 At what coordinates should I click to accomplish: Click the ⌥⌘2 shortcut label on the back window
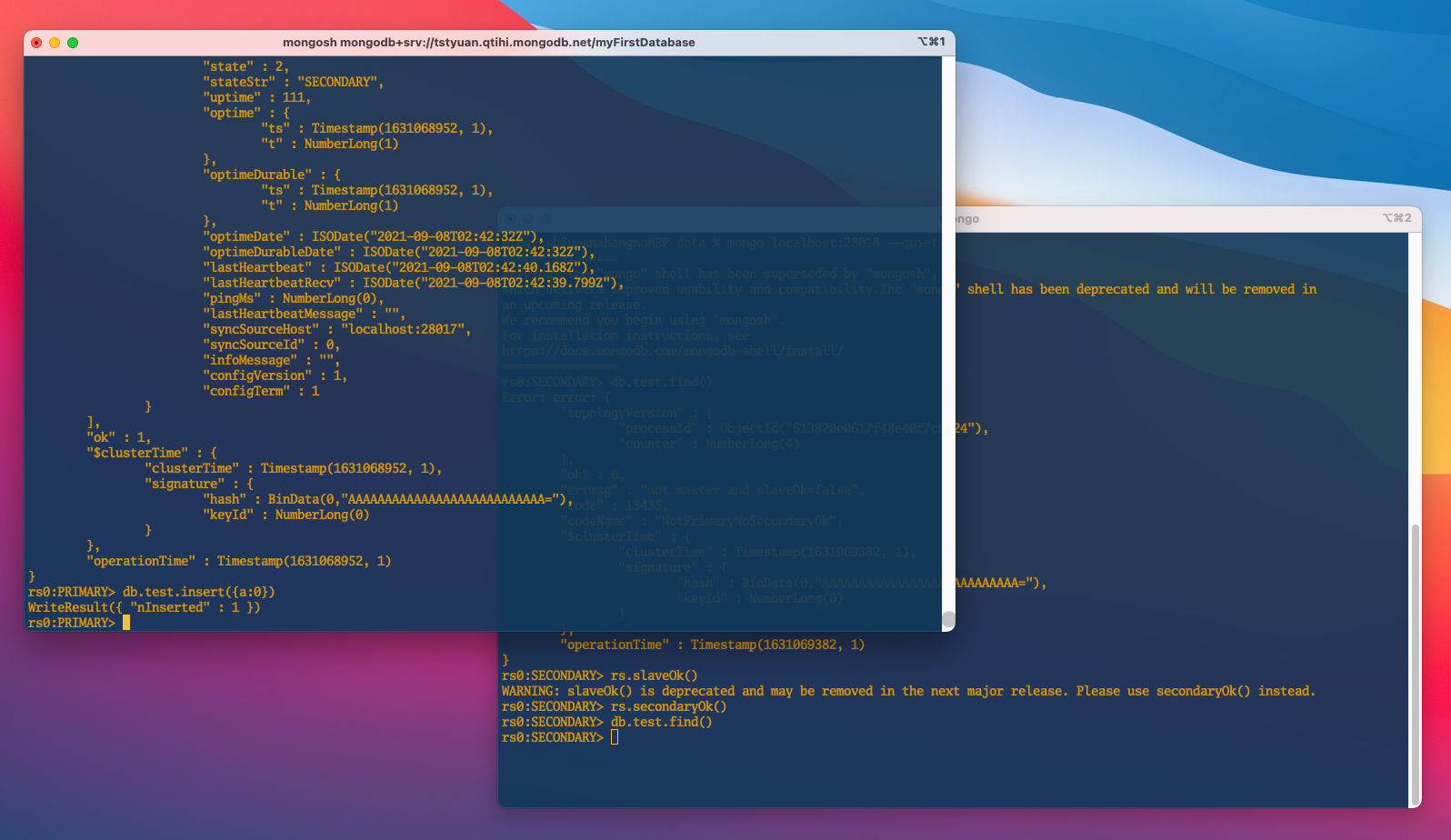pos(1397,218)
